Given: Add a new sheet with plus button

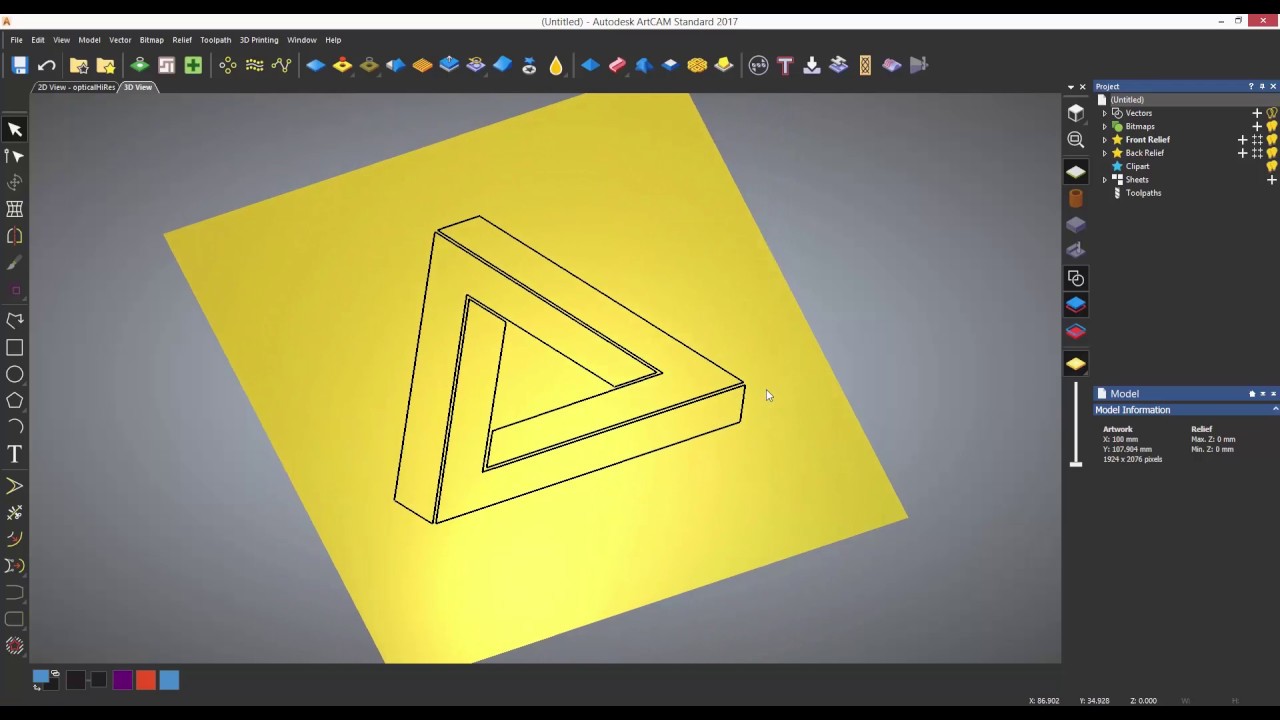Looking at the screenshot, I should click(x=1272, y=180).
